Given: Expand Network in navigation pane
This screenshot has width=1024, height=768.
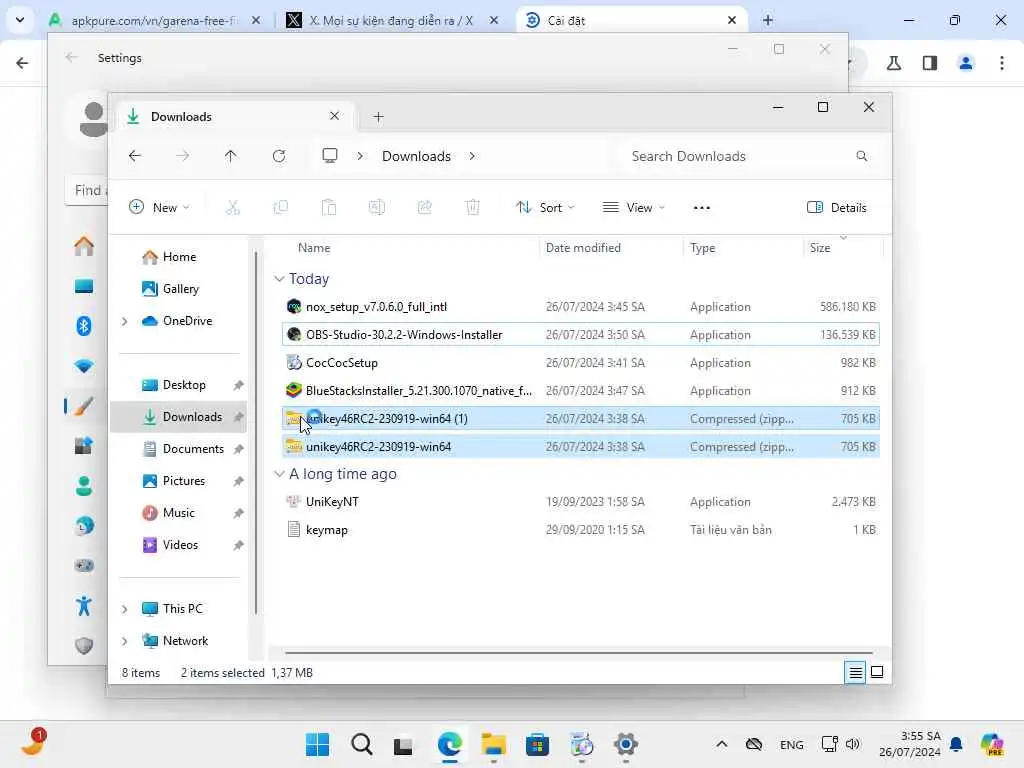Looking at the screenshot, I should coord(125,641).
